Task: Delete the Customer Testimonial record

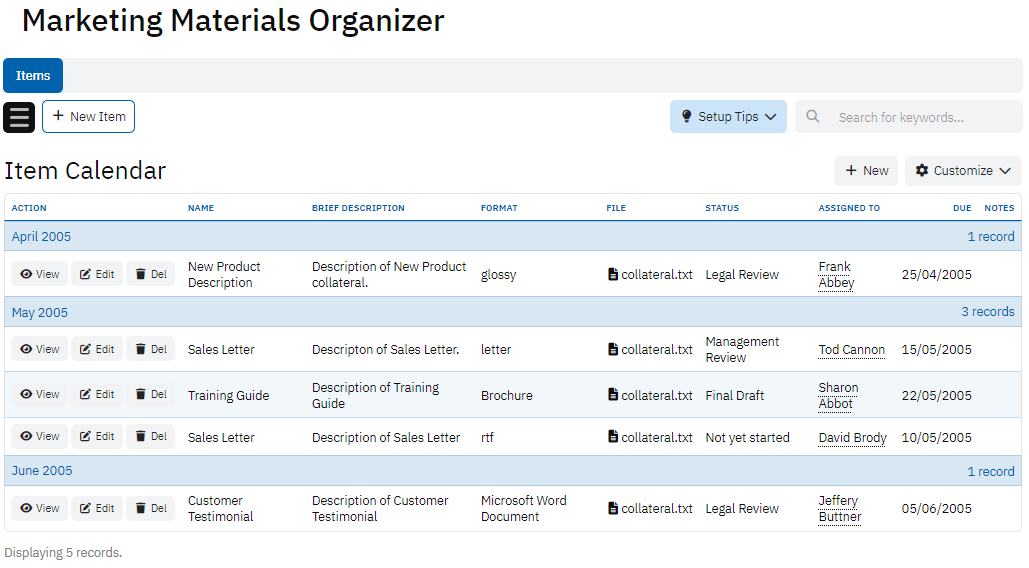Action: 150,508
